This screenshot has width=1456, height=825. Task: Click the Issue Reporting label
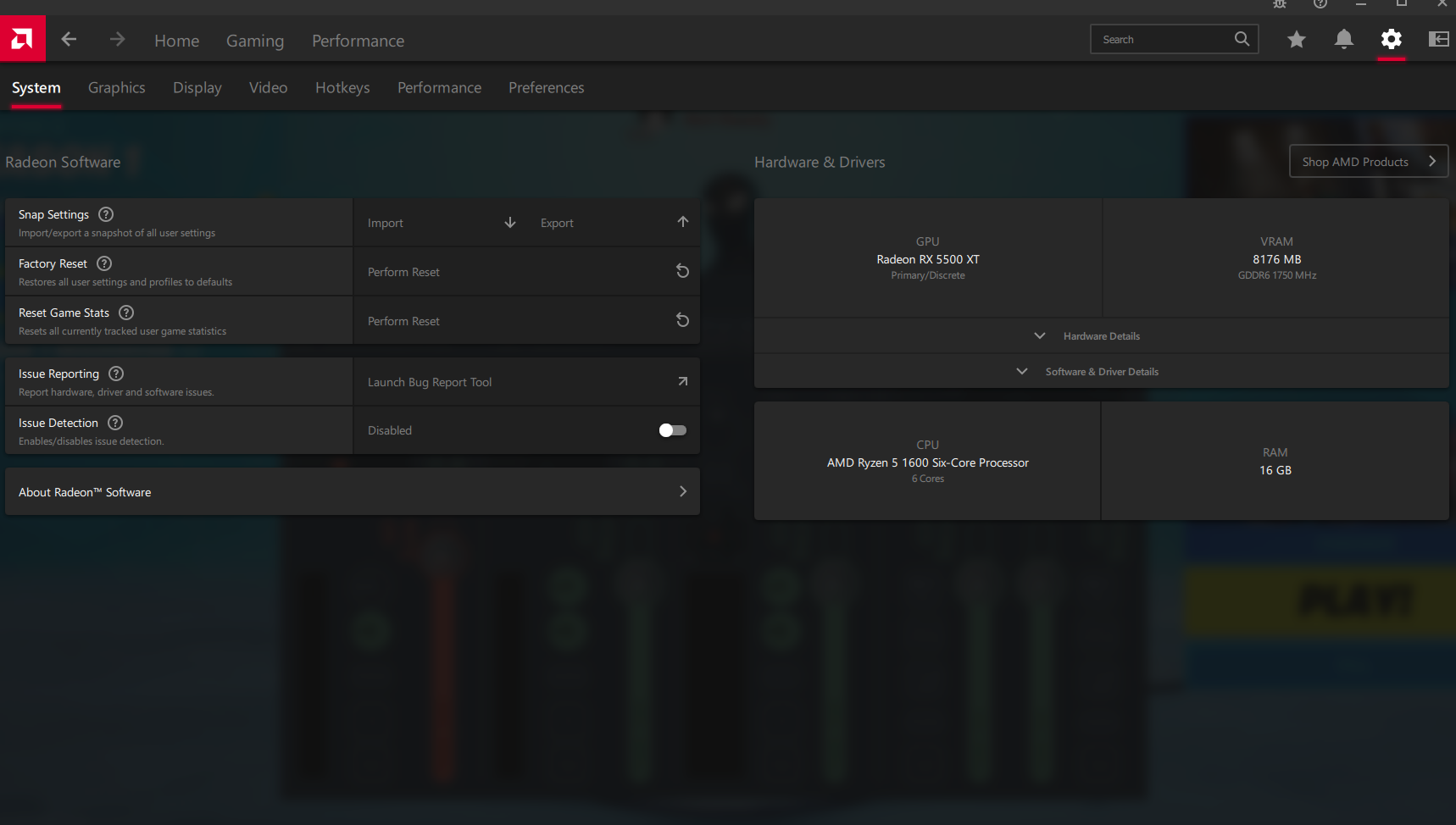(58, 374)
